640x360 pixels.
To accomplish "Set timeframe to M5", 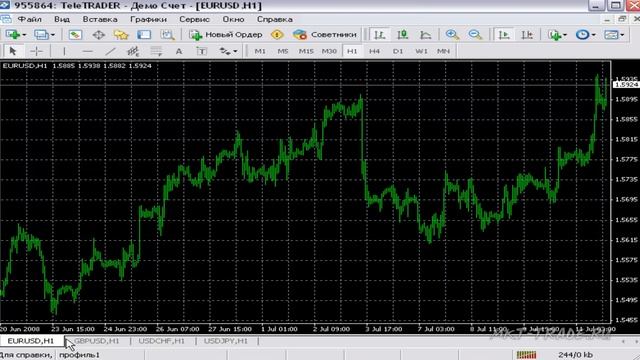I will 282,51.
